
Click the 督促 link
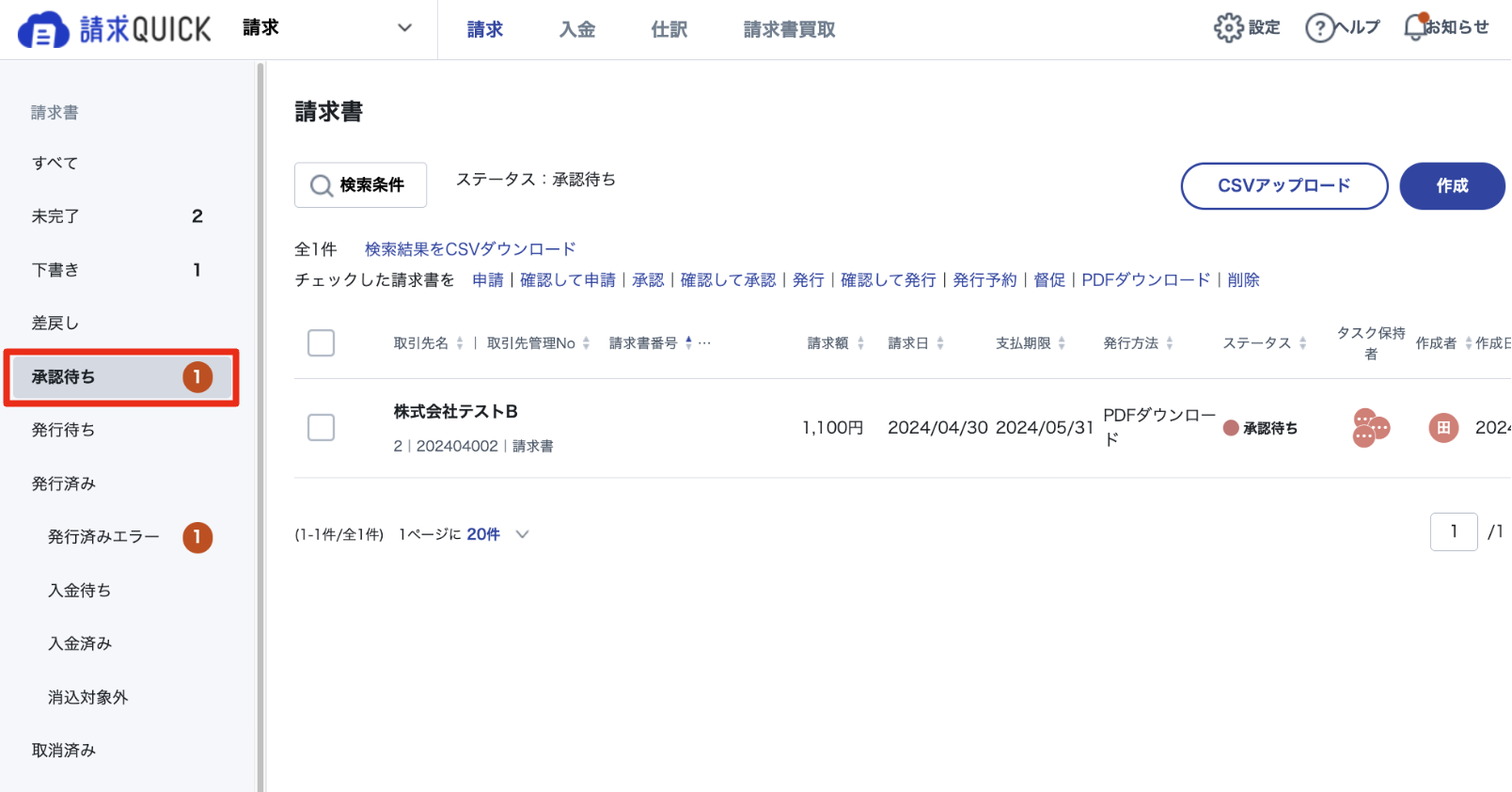tap(1049, 280)
